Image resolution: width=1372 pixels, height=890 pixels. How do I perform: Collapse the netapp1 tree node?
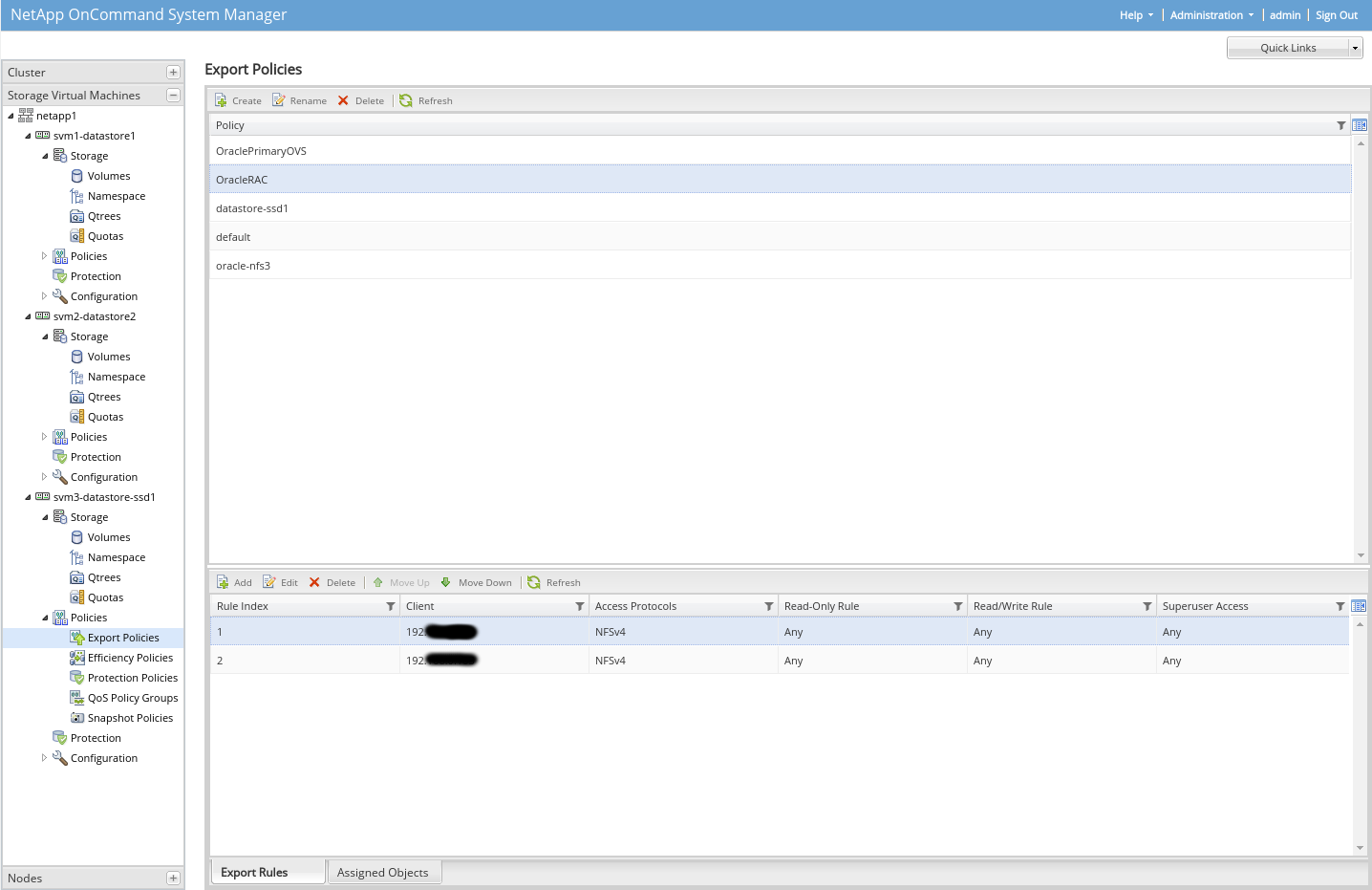click(x=11, y=116)
